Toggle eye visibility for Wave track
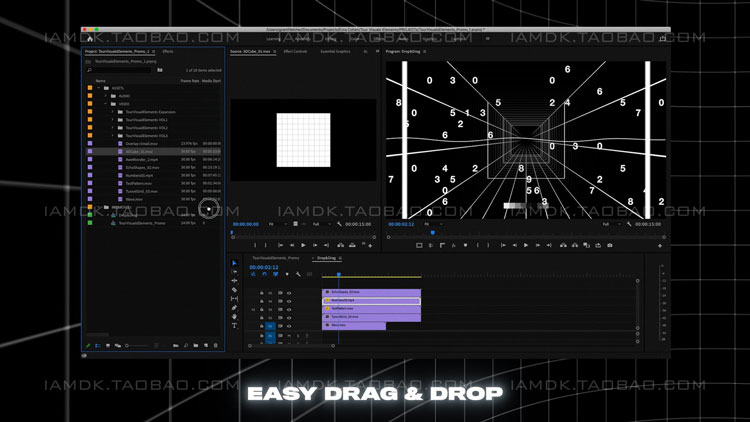This screenshot has width=750, height=422. 289,326
